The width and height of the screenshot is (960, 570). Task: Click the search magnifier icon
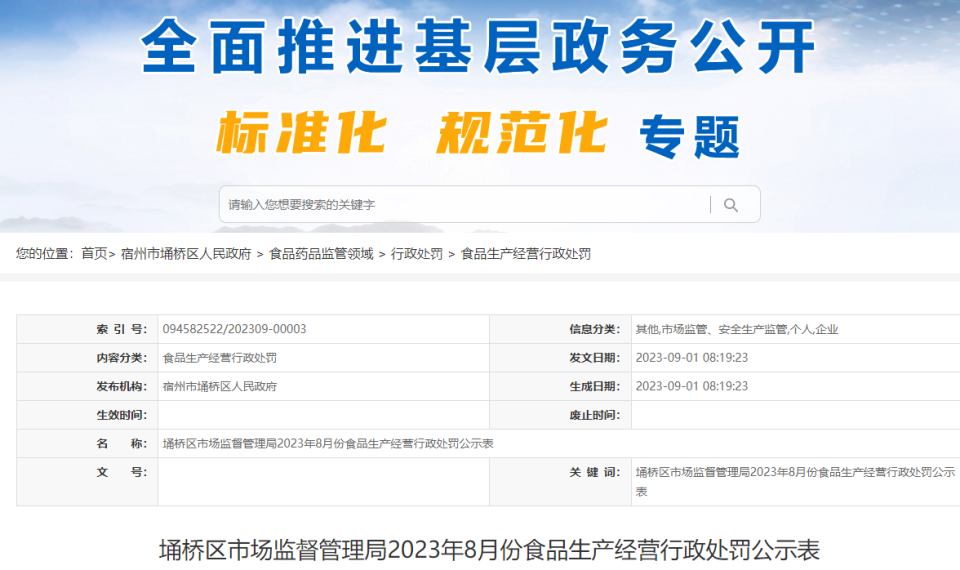click(x=730, y=205)
